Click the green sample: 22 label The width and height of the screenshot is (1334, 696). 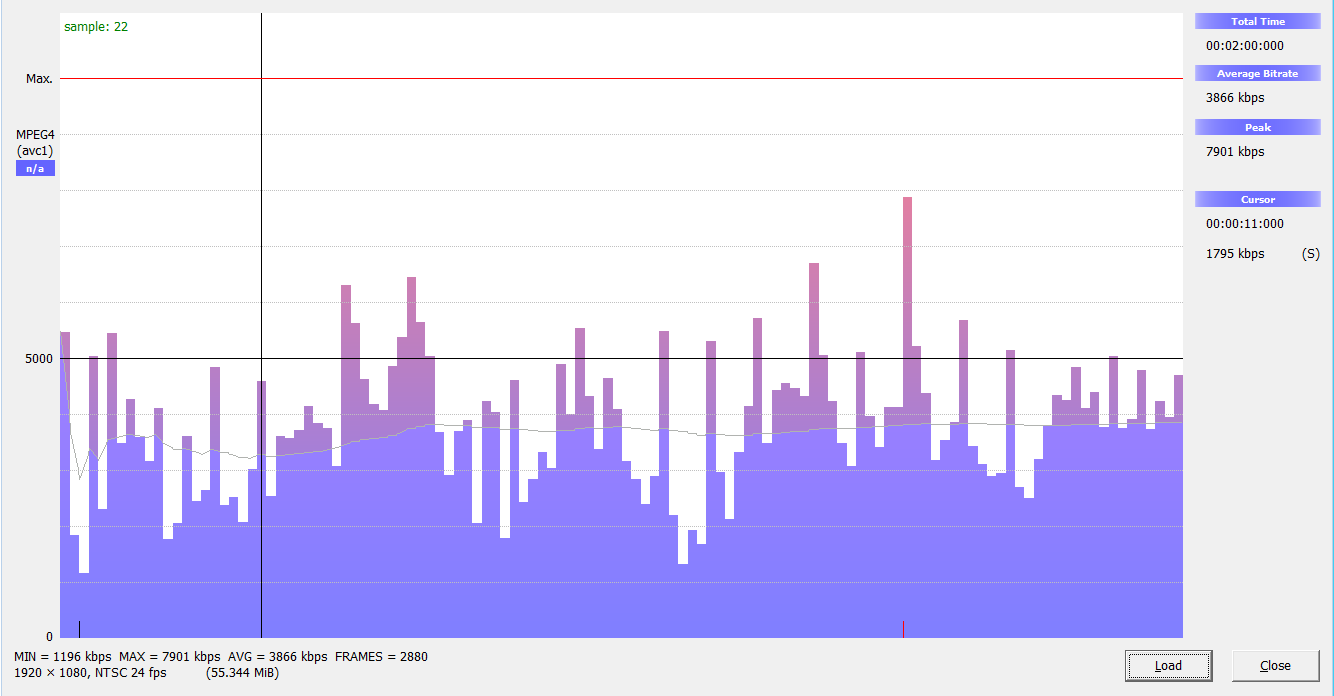(96, 27)
